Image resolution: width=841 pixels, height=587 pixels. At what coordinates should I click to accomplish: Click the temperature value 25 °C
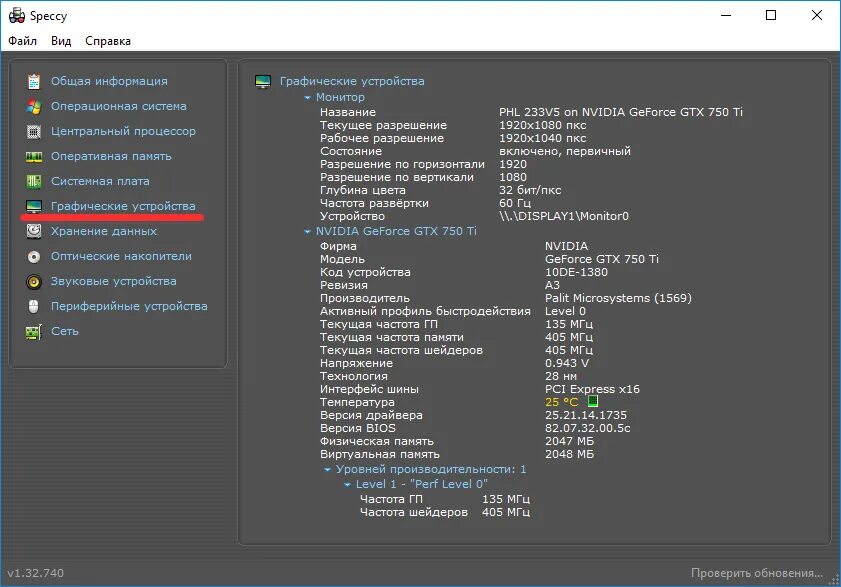[x=562, y=402]
